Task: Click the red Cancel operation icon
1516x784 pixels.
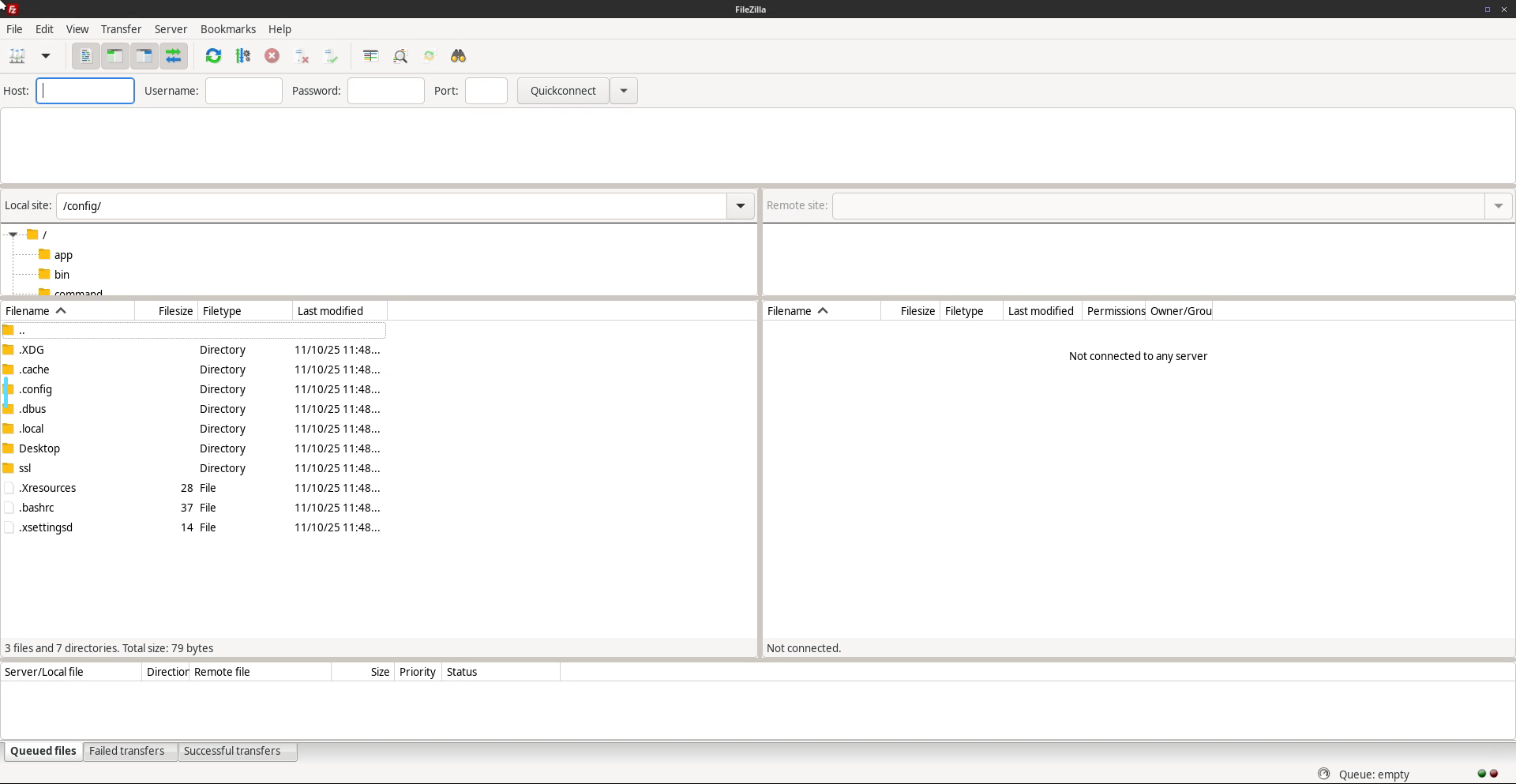Action: (x=272, y=56)
